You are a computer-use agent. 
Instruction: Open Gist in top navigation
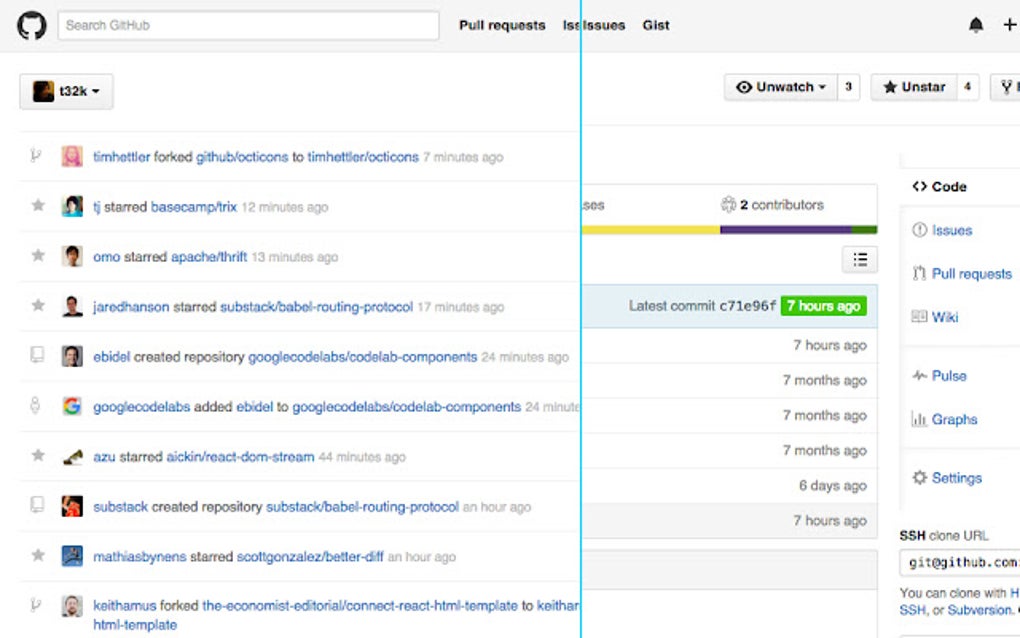(656, 26)
